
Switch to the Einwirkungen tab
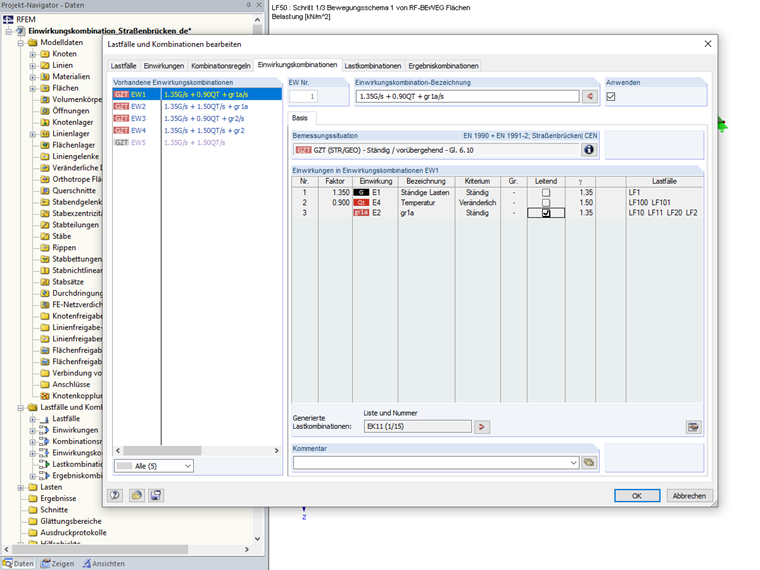coord(164,66)
